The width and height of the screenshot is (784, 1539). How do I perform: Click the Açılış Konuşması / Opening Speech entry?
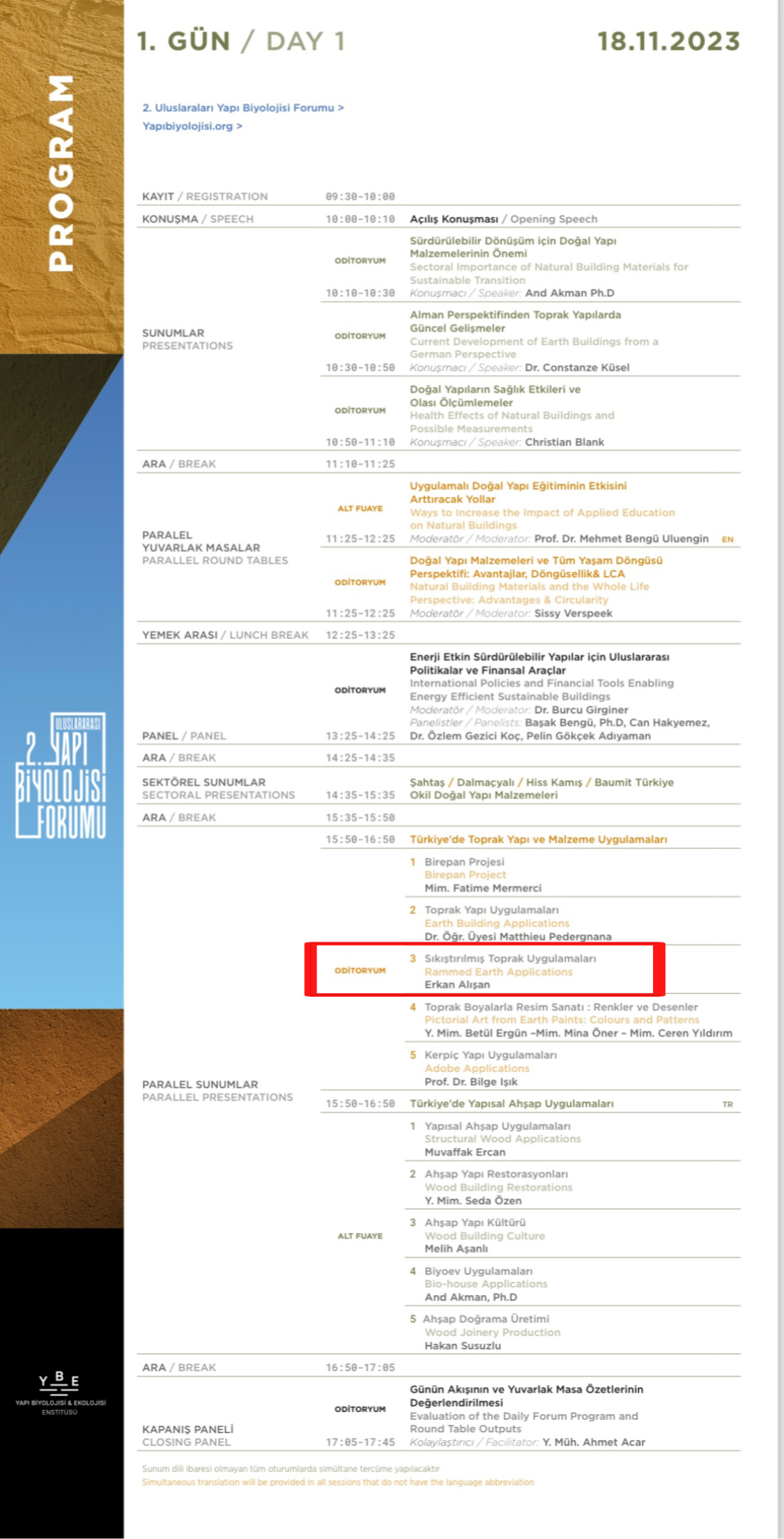pos(503,219)
